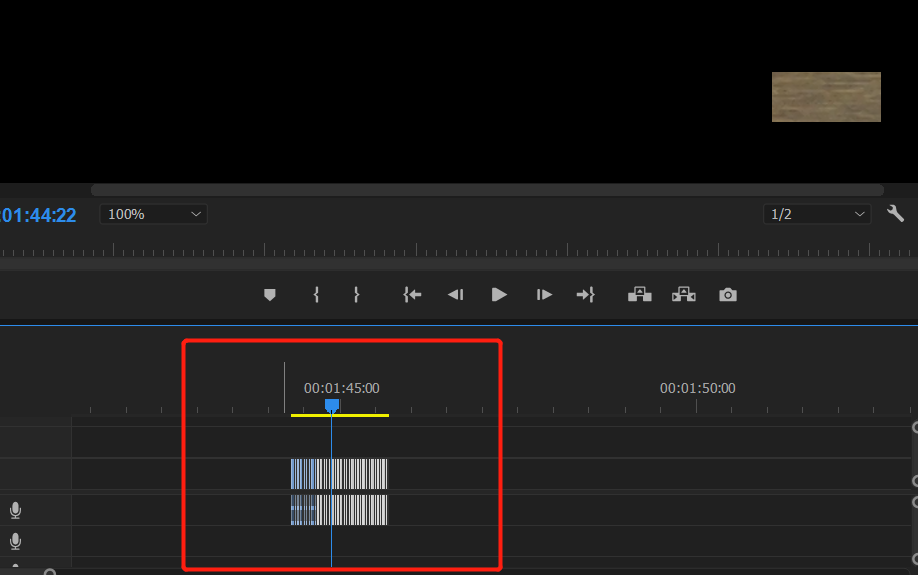Export frame with the camera icon
Viewport: 918px width, 575px height.
pyautogui.click(x=728, y=295)
